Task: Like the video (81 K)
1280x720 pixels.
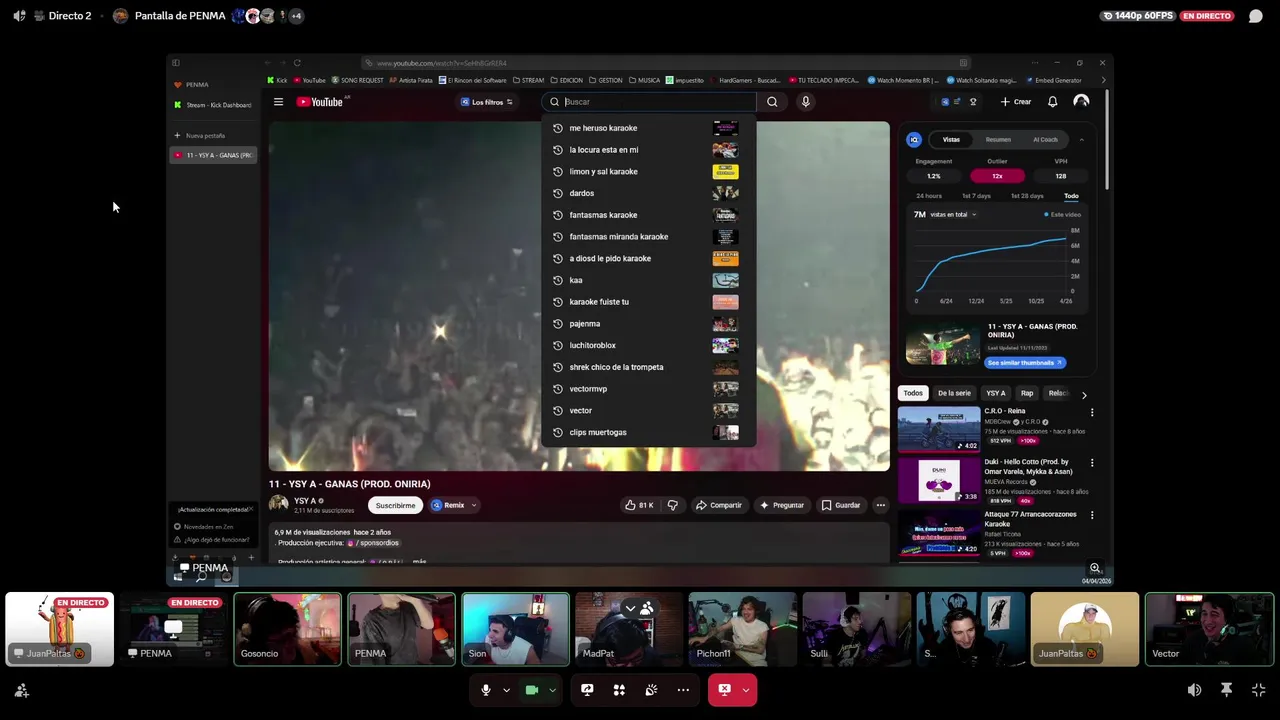Action: pyautogui.click(x=639, y=505)
